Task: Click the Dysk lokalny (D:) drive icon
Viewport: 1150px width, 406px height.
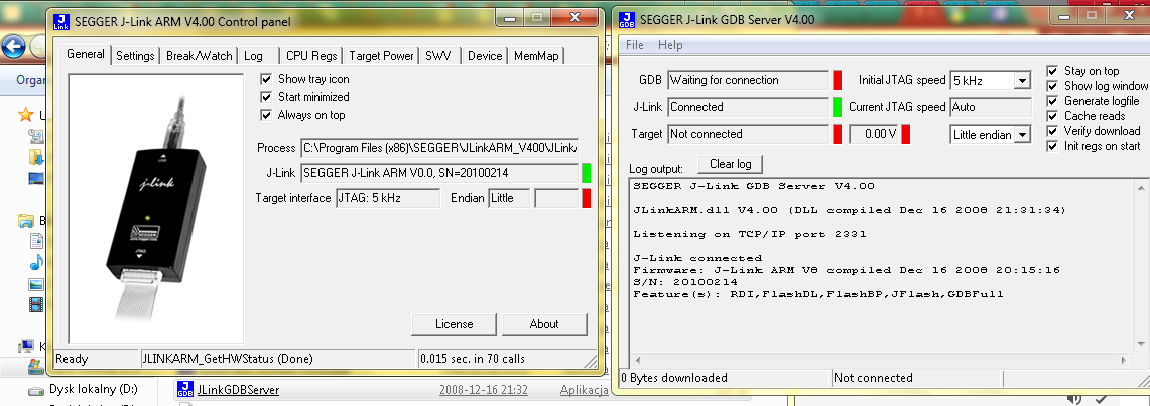Action: [35, 390]
